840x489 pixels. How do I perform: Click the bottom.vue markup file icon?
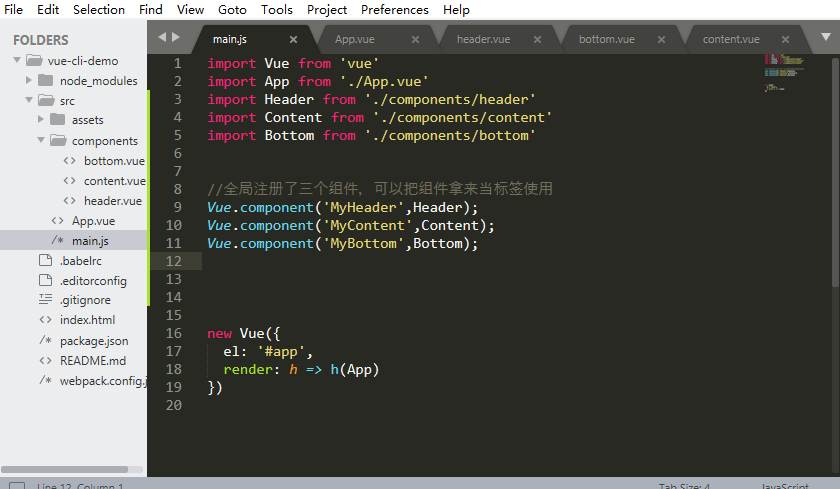(x=69, y=161)
